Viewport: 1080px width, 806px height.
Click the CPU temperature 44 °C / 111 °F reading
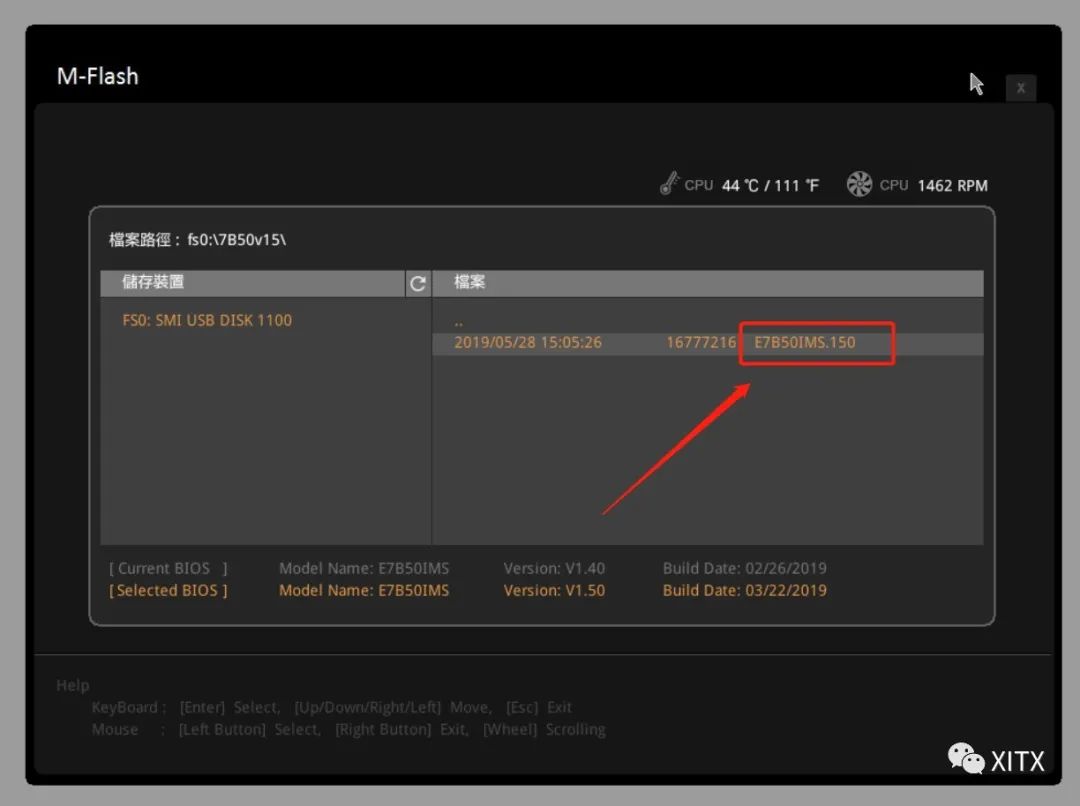770,185
